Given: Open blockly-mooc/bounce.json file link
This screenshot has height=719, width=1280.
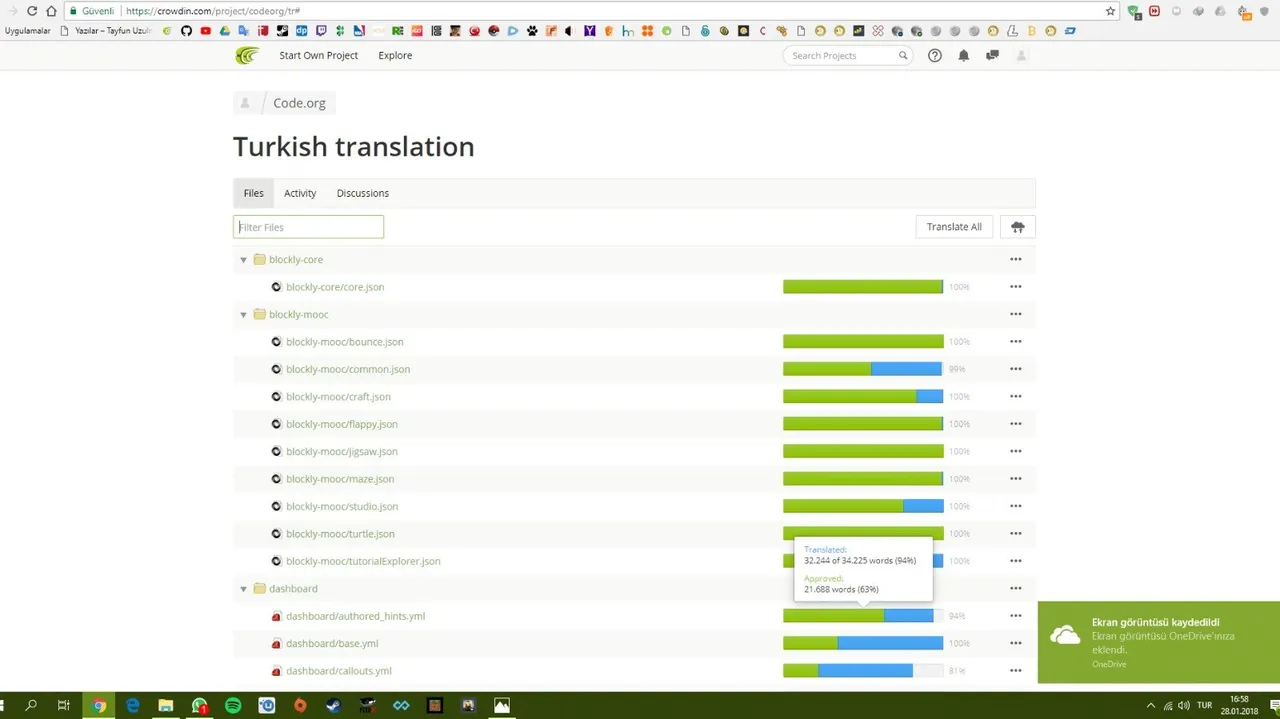Looking at the screenshot, I should point(345,342).
